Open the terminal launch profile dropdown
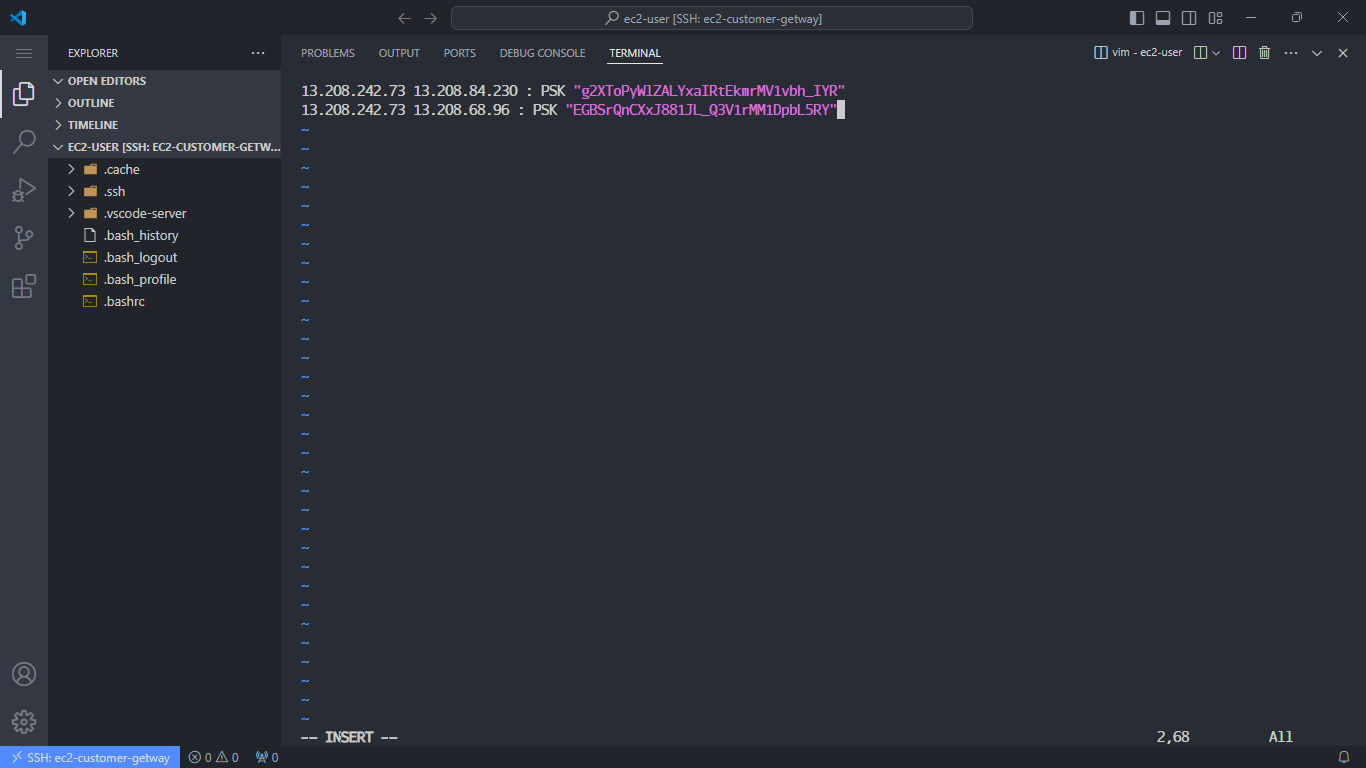This screenshot has height=768, width=1366. (1217, 52)
